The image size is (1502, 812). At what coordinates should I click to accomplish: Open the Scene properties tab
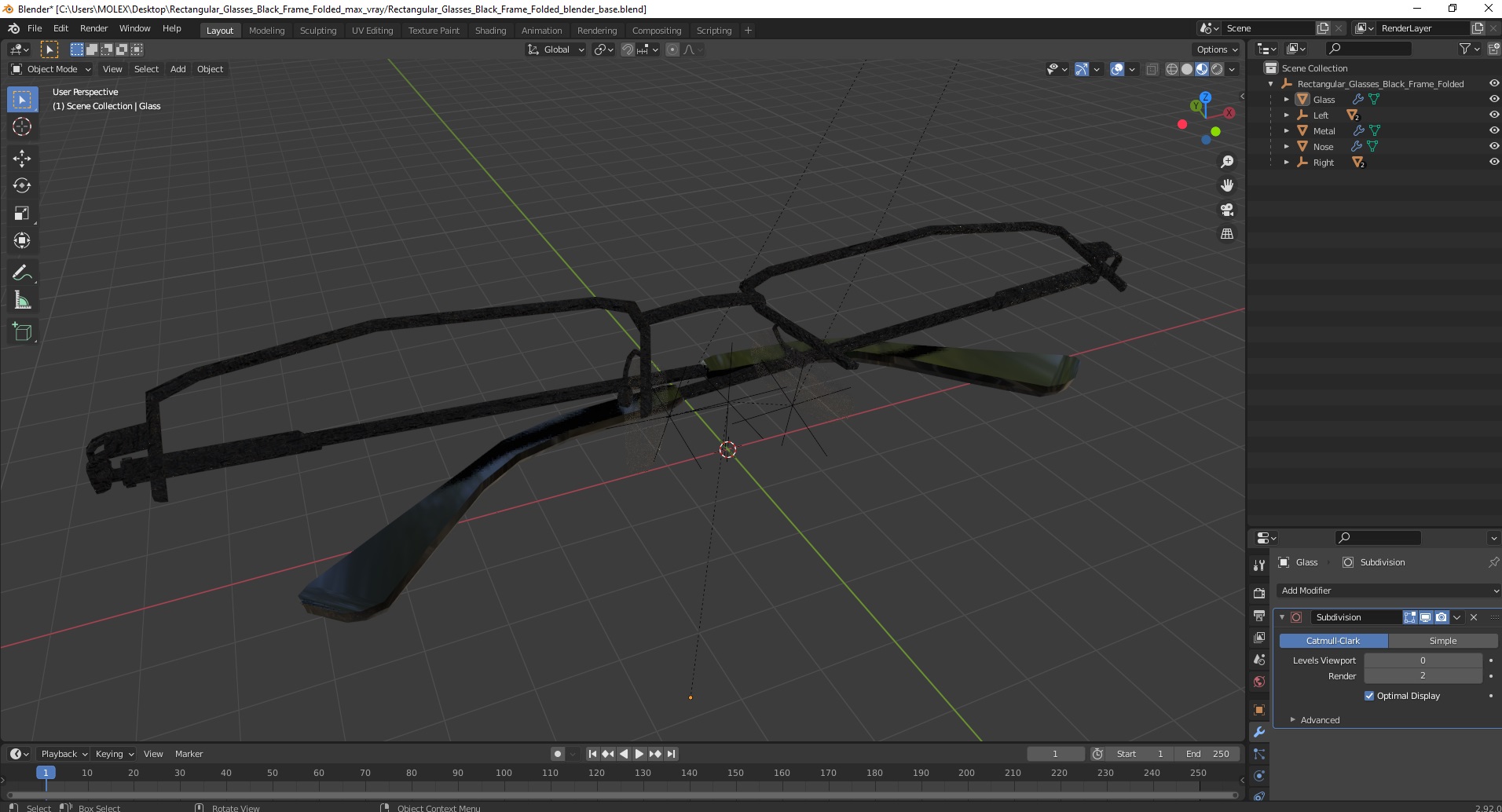pyautogui.click(x=1259, y=660)
